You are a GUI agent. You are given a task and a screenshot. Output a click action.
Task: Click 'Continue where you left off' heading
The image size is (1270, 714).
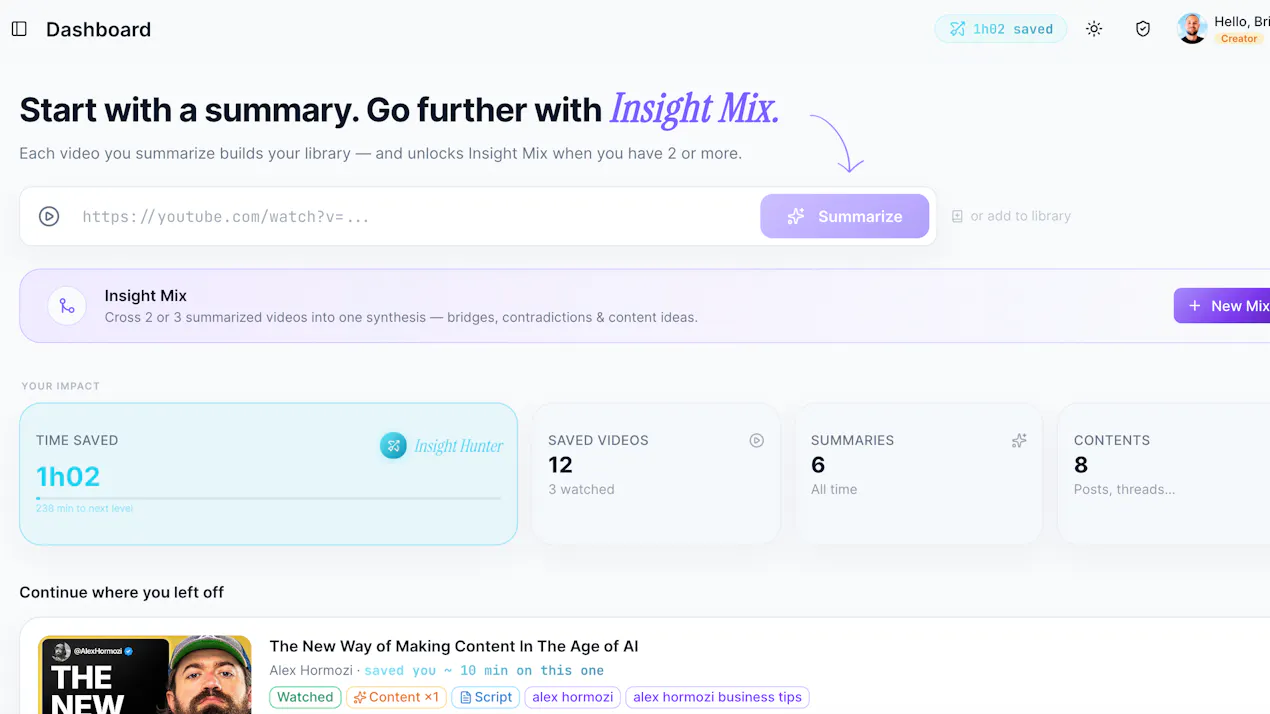pos(121,592)
